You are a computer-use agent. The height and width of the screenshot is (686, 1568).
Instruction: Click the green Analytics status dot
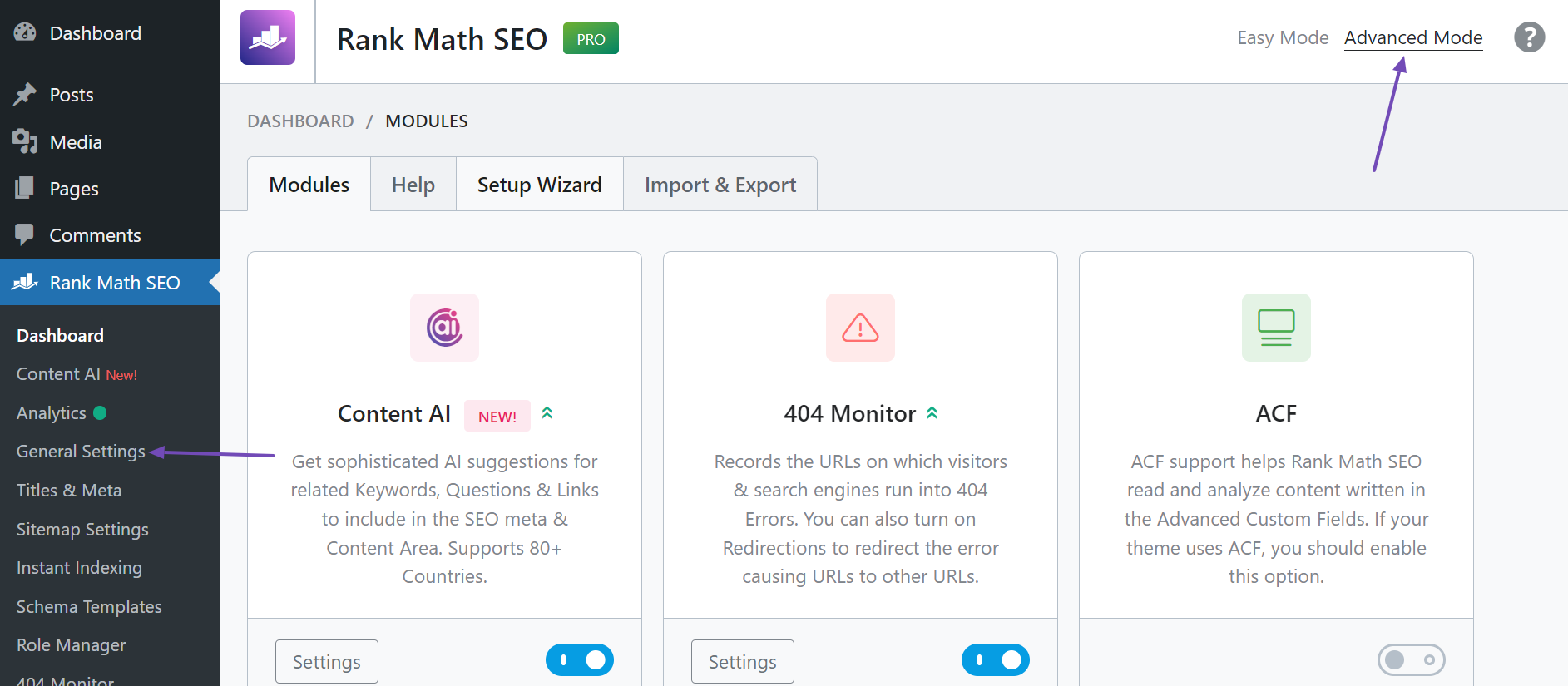[100, 412]
